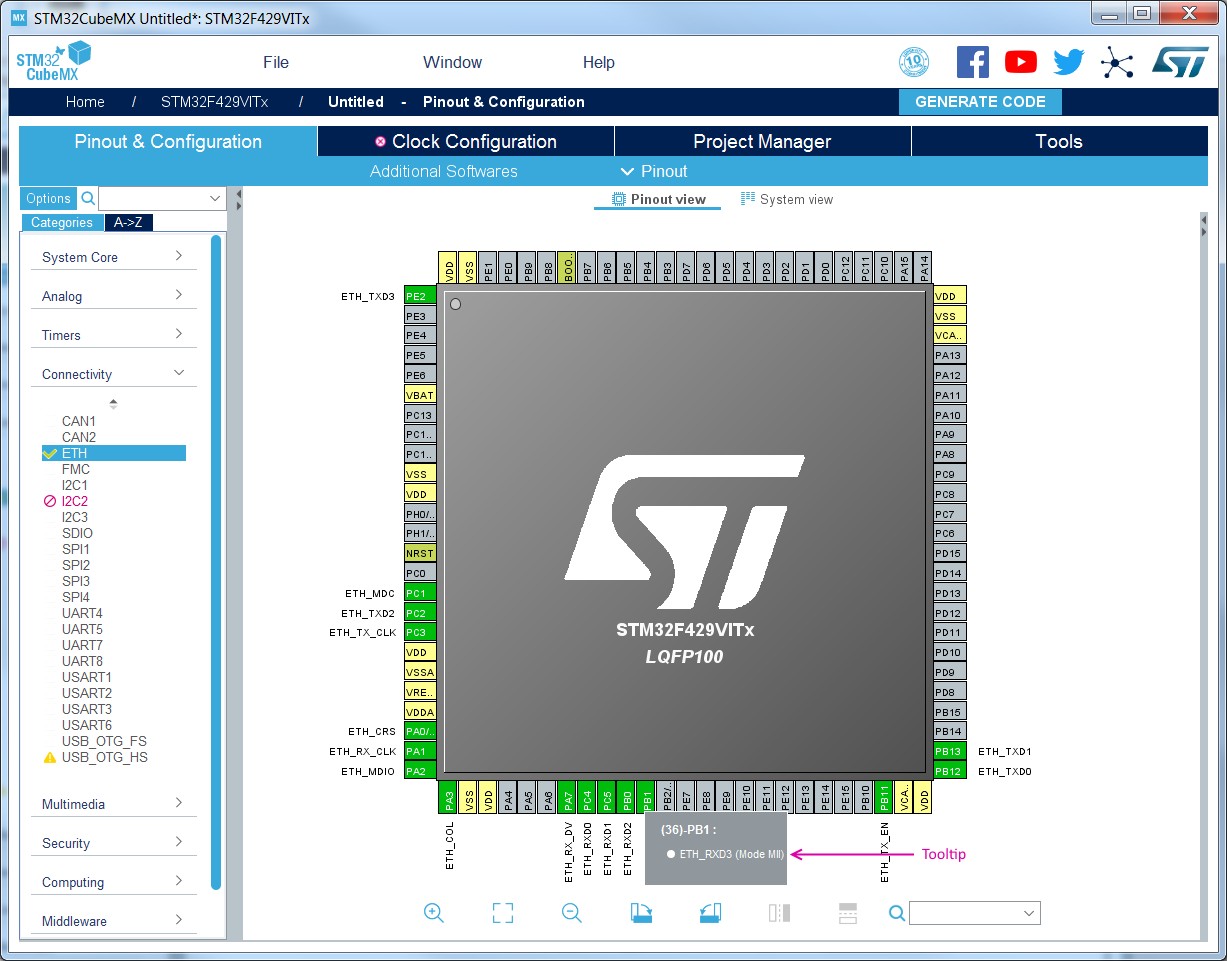Image resolution: width=1227 pixels, height=961 pixels.
Task: Select the Categories tab
Action: pos(62,223)
